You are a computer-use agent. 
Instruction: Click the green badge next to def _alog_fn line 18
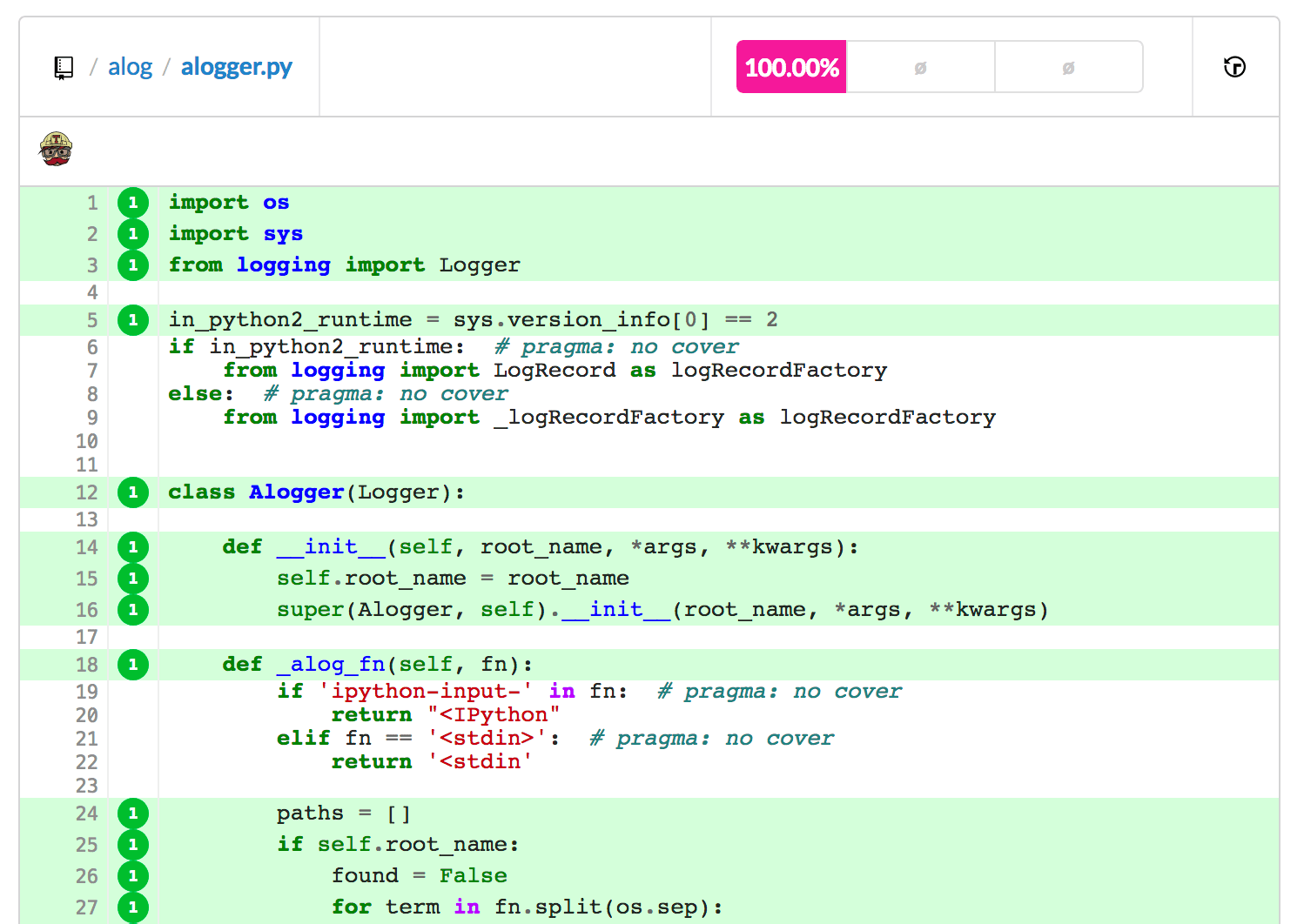click(x=133, y=664)
